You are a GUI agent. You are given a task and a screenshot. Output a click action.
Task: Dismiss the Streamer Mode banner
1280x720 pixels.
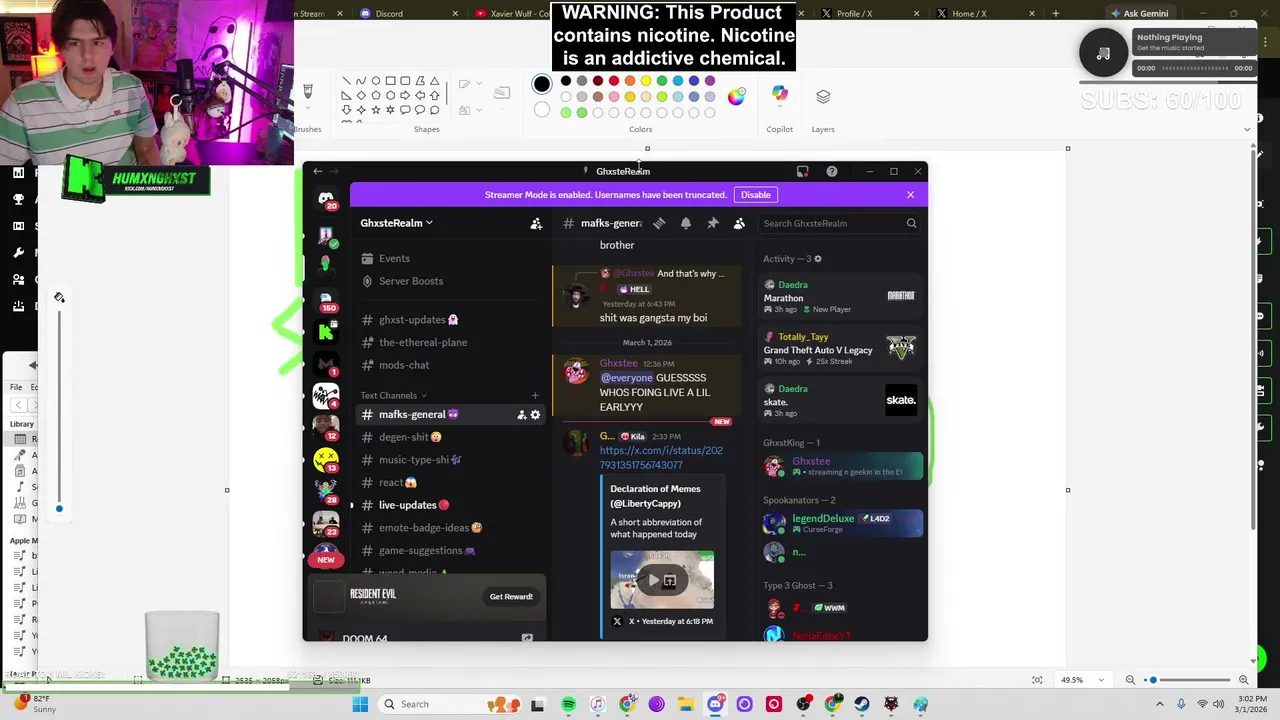(x=910, y=195)
